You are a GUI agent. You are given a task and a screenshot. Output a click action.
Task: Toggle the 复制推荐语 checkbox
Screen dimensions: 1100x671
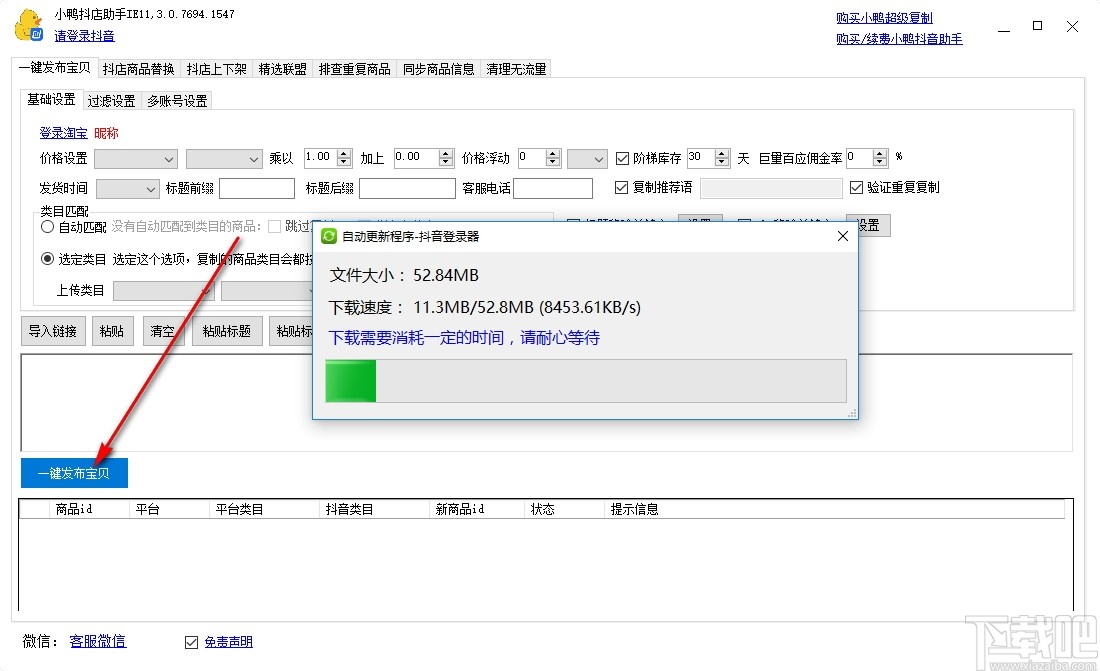tap(621, 187)
